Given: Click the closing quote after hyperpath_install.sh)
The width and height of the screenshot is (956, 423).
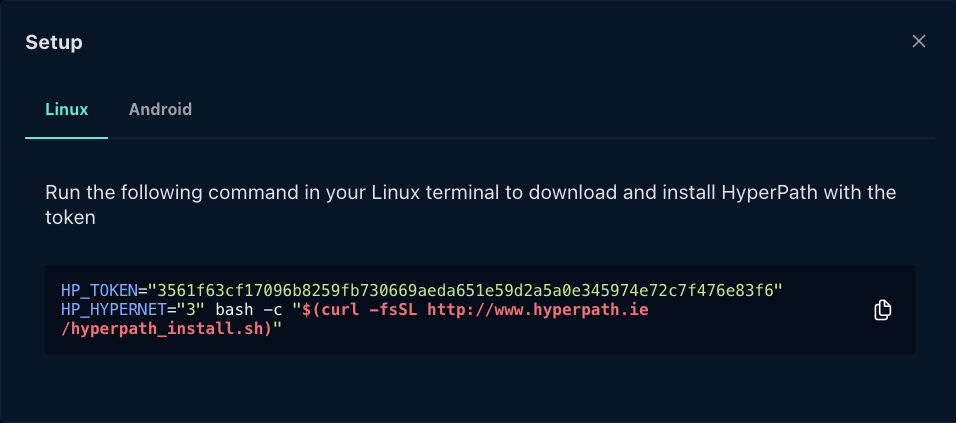Looking at the screenshot, I should point(276,329).
